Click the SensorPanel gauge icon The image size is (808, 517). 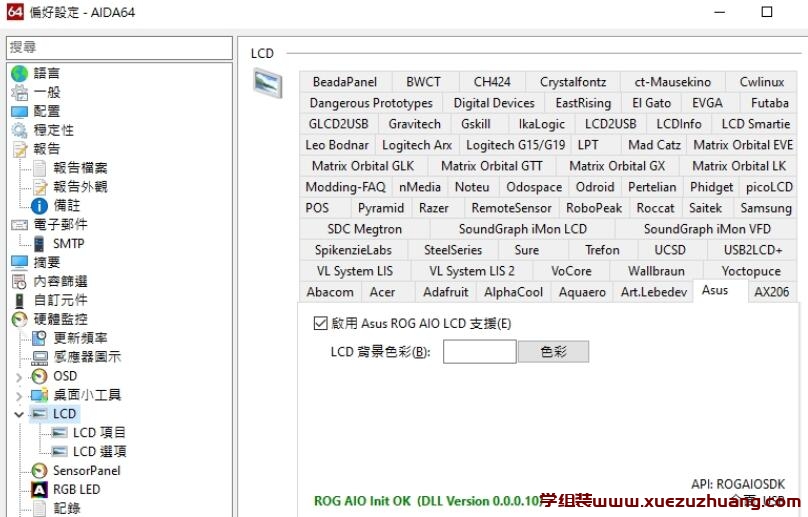[x=40, y=471]
